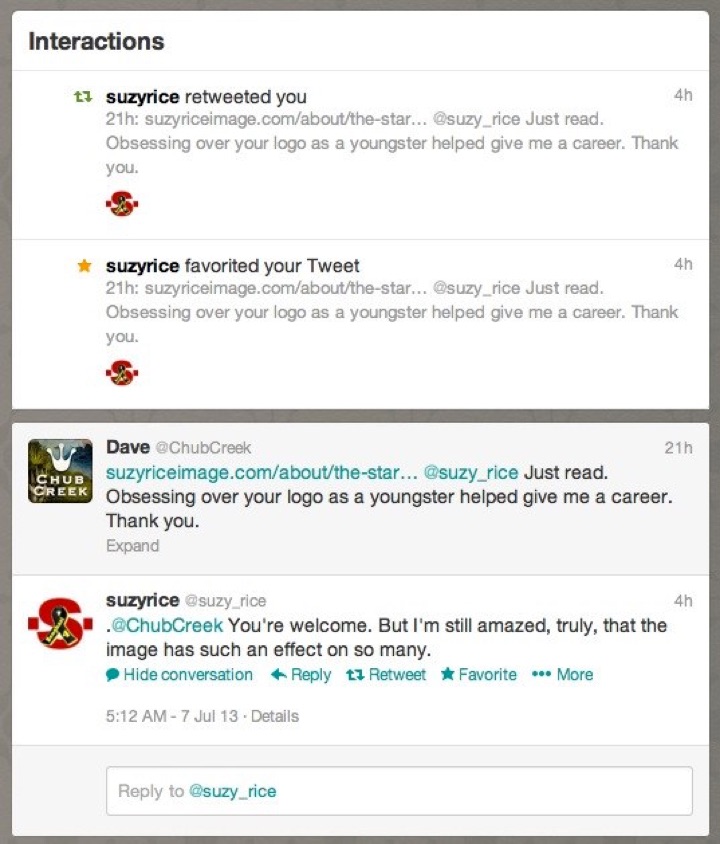This screenshot has width=720, height=844.
Task: Retweet suzyrice's reply
Action: click(x=386, y=674)
